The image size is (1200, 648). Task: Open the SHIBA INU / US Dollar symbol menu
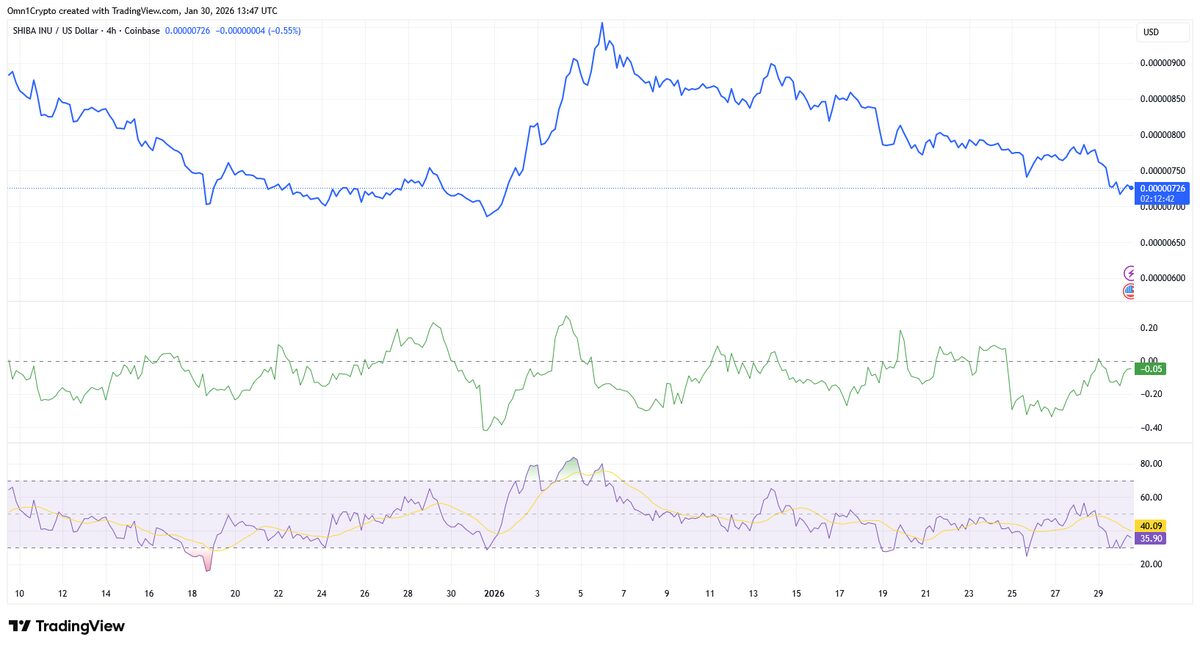(56, 31)
